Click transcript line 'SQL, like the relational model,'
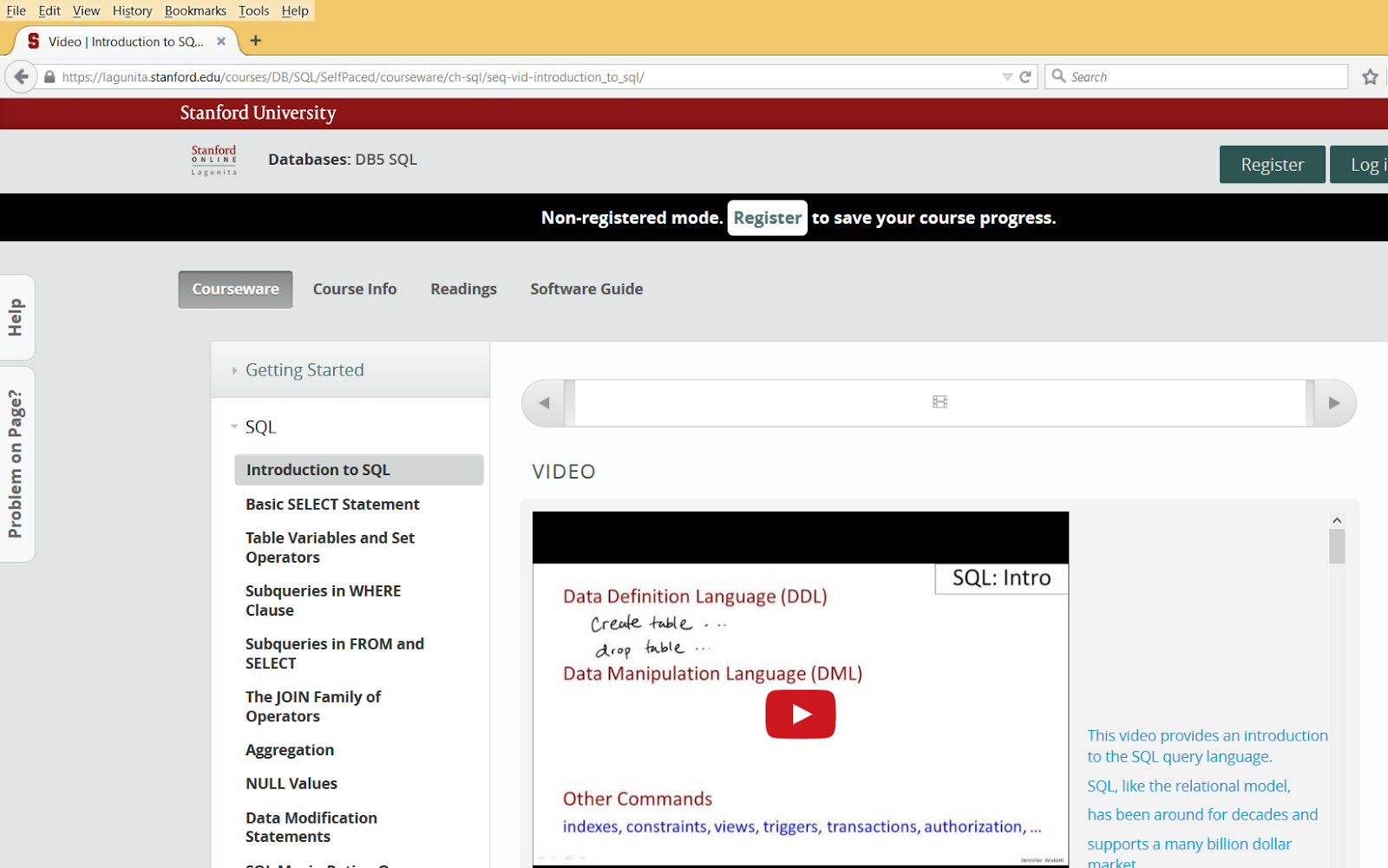Screen dimensions: 1388x868 1188,786
